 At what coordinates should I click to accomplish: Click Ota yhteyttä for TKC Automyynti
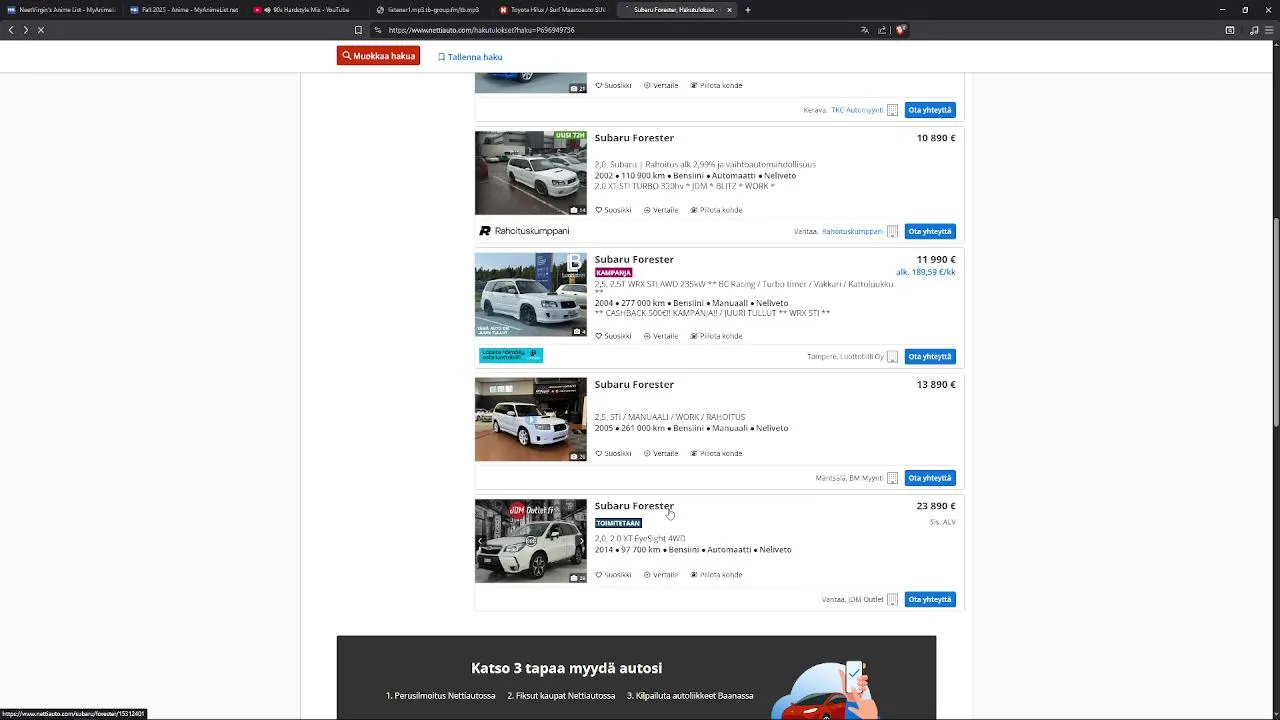(x=930, y=110)
